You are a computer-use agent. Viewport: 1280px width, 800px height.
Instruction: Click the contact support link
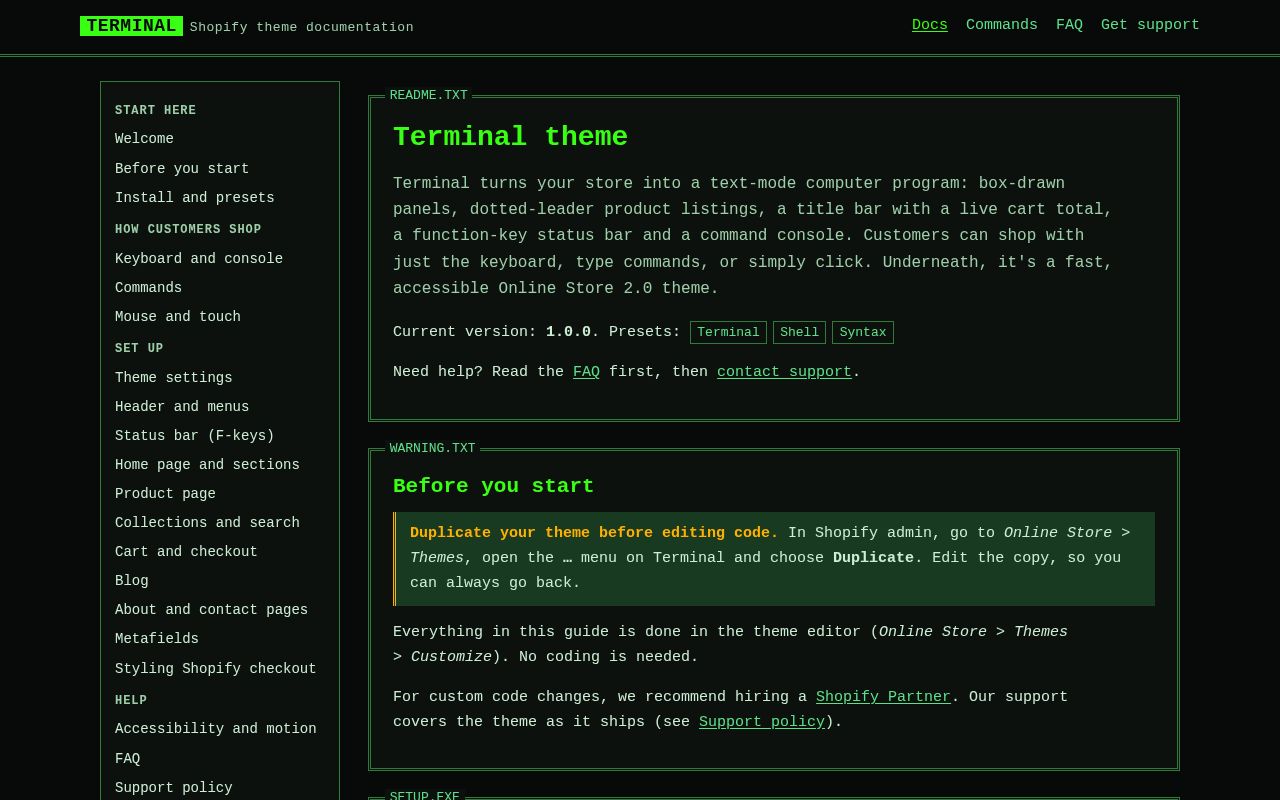pos(784,372)
